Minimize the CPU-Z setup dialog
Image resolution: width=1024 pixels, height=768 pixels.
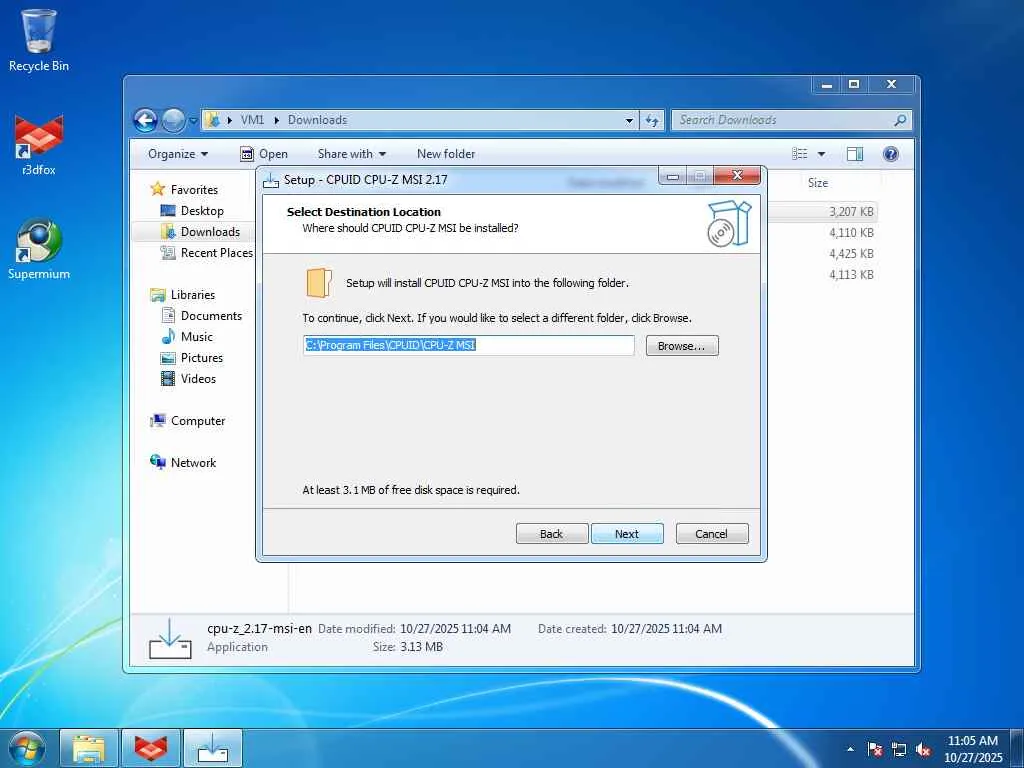pyautogui.click(x=673, y=176)
